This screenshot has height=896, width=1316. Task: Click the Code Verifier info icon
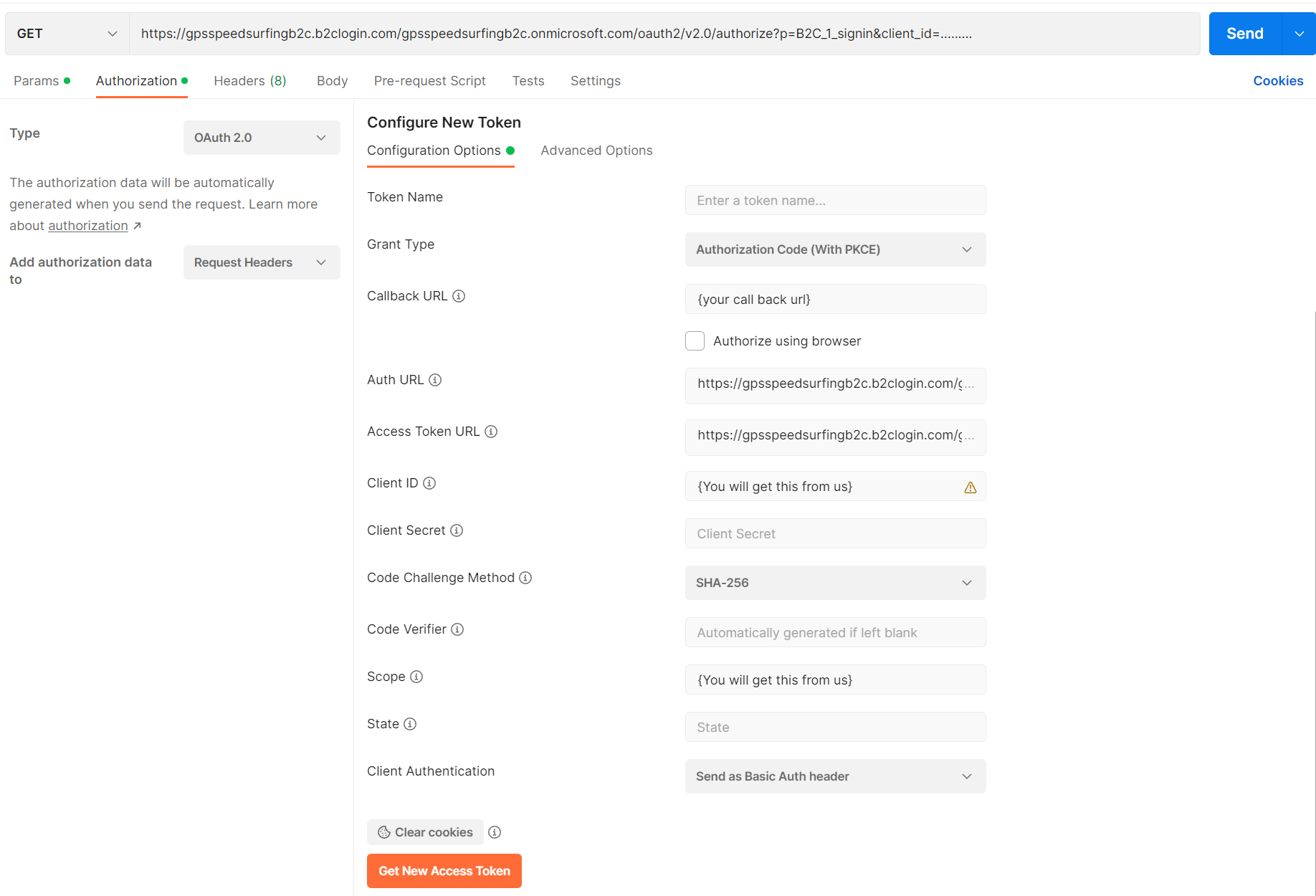(x=457, y=629)
